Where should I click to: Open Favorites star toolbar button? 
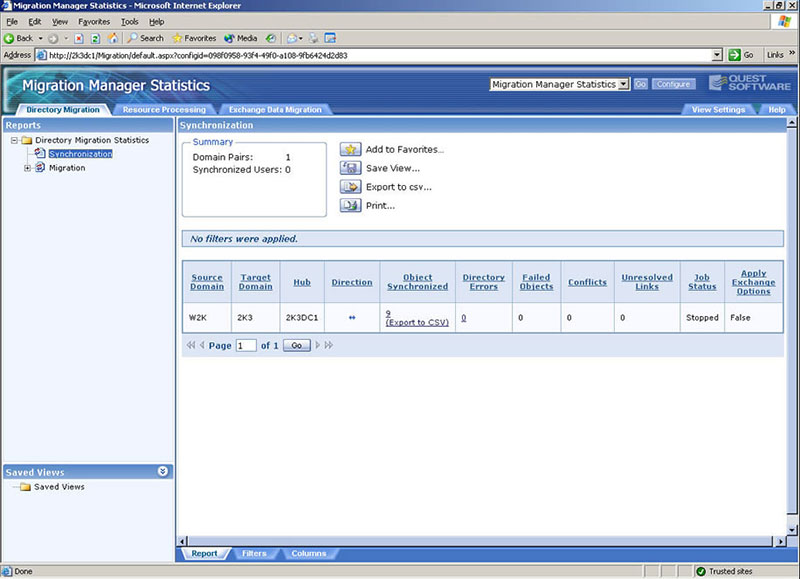[x=194, y=38]
